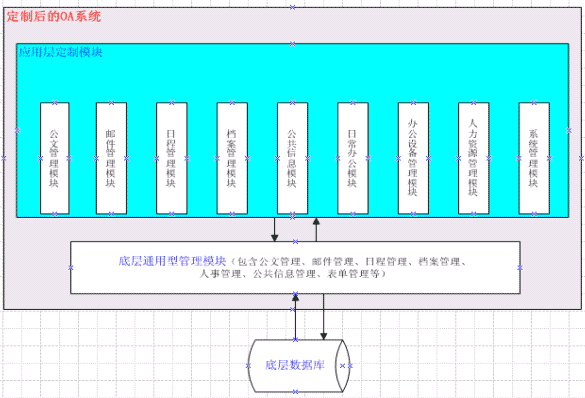Click the 定制后的OA系统 title label

point(54,16)
